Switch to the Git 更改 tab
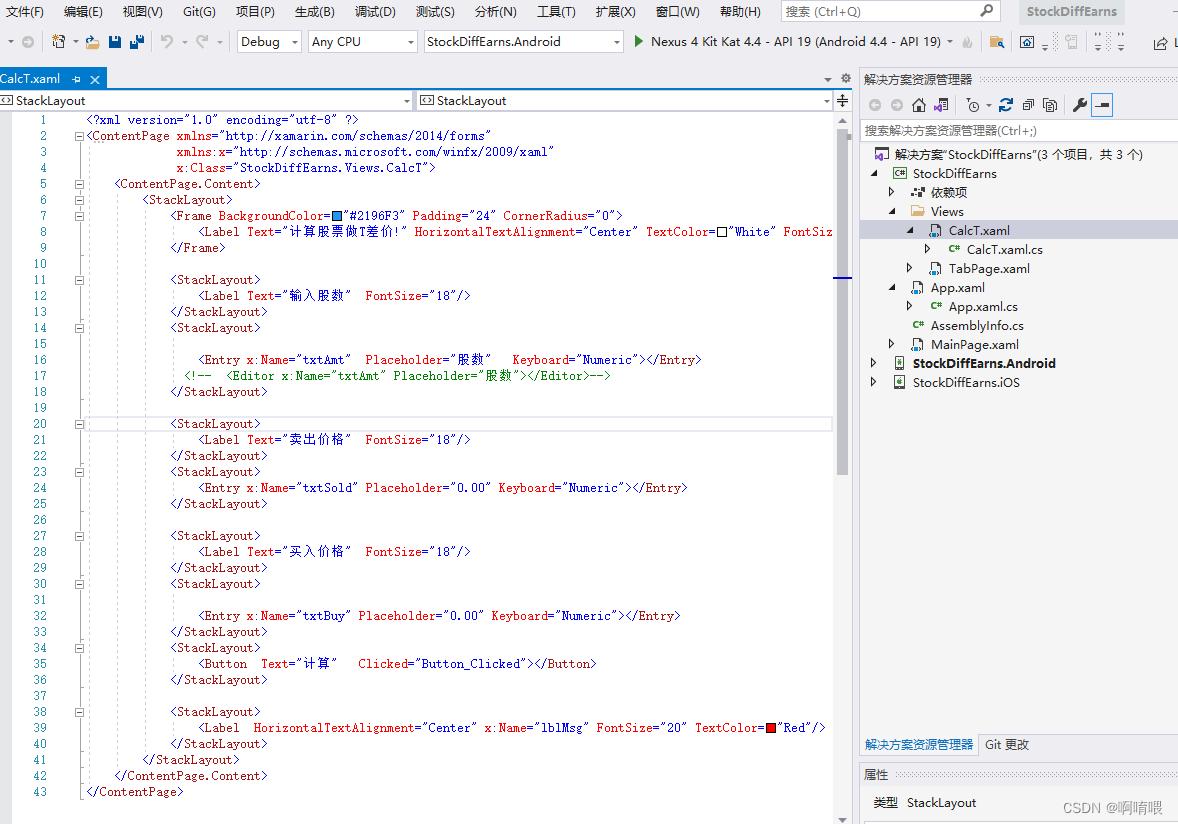 (x=1006, y=745)
